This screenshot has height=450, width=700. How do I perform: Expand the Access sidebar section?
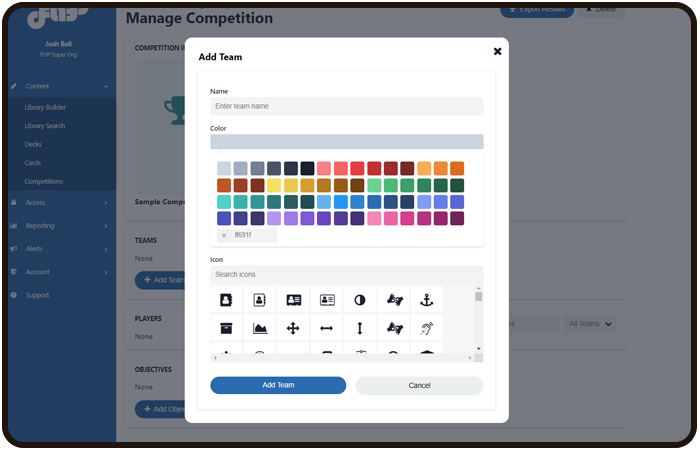tap(62, 203)
